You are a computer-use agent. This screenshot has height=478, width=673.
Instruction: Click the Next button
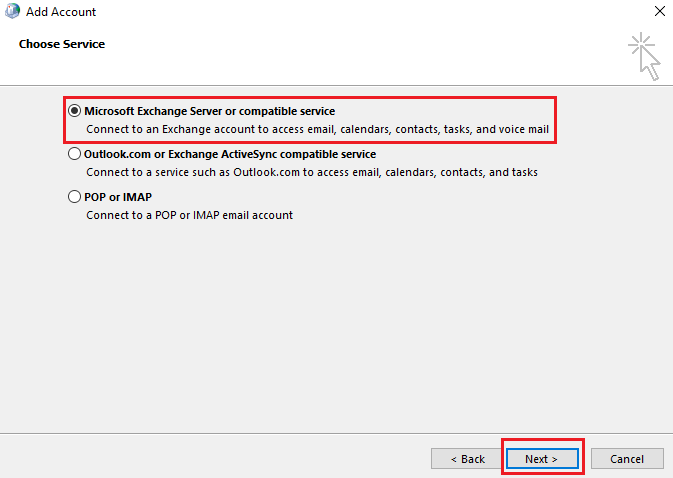(x=542, y=459)
